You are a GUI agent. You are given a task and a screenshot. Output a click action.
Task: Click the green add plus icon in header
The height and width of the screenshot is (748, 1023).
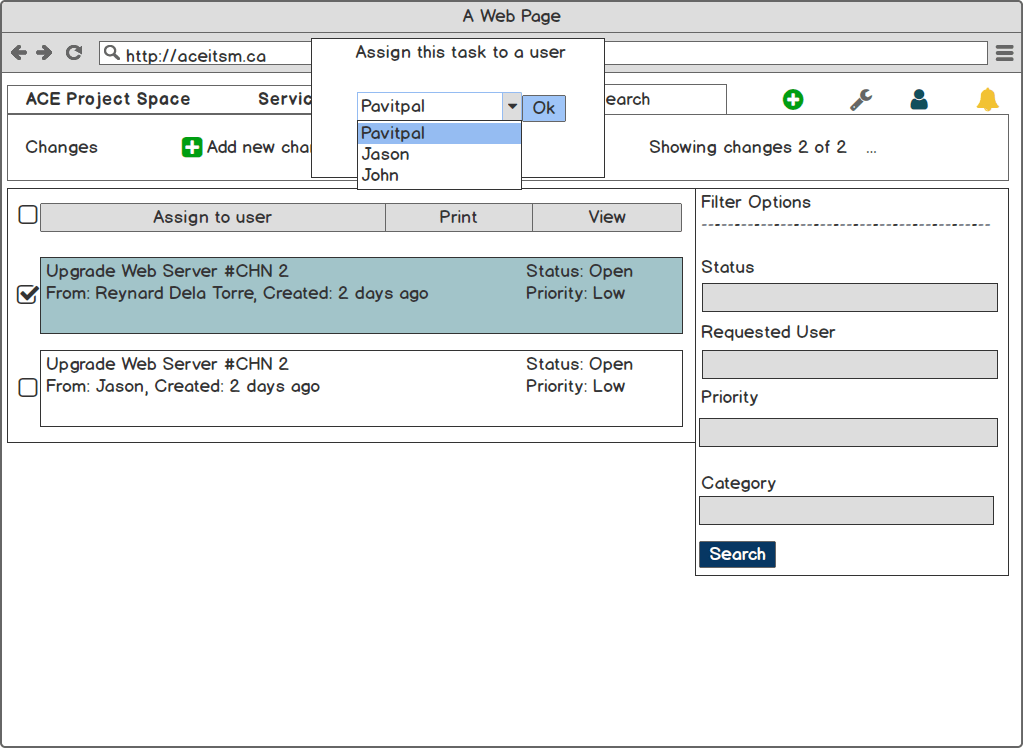click(793, 99)
